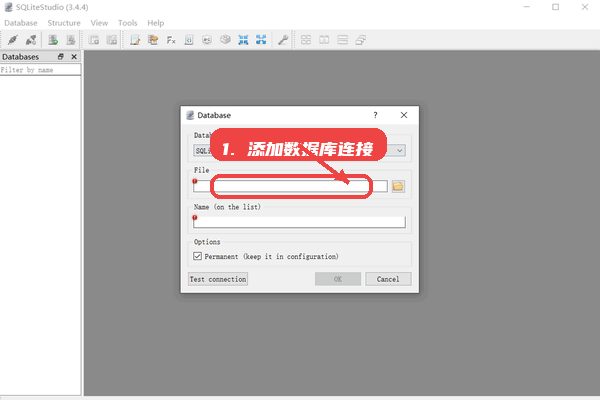Click the Tile windows horizontally icon
600x400 pixels.
[324, 40]
